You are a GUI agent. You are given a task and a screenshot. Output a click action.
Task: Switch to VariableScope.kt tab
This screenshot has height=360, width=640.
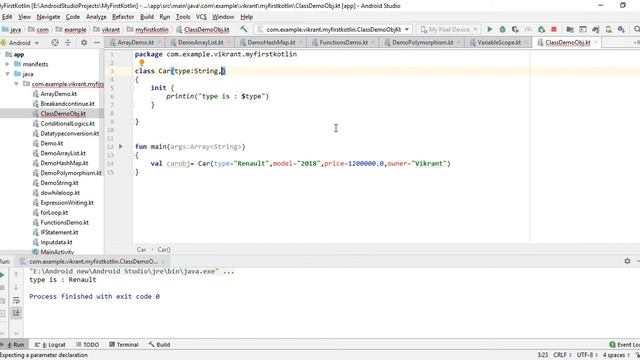[x=499, y=42]
